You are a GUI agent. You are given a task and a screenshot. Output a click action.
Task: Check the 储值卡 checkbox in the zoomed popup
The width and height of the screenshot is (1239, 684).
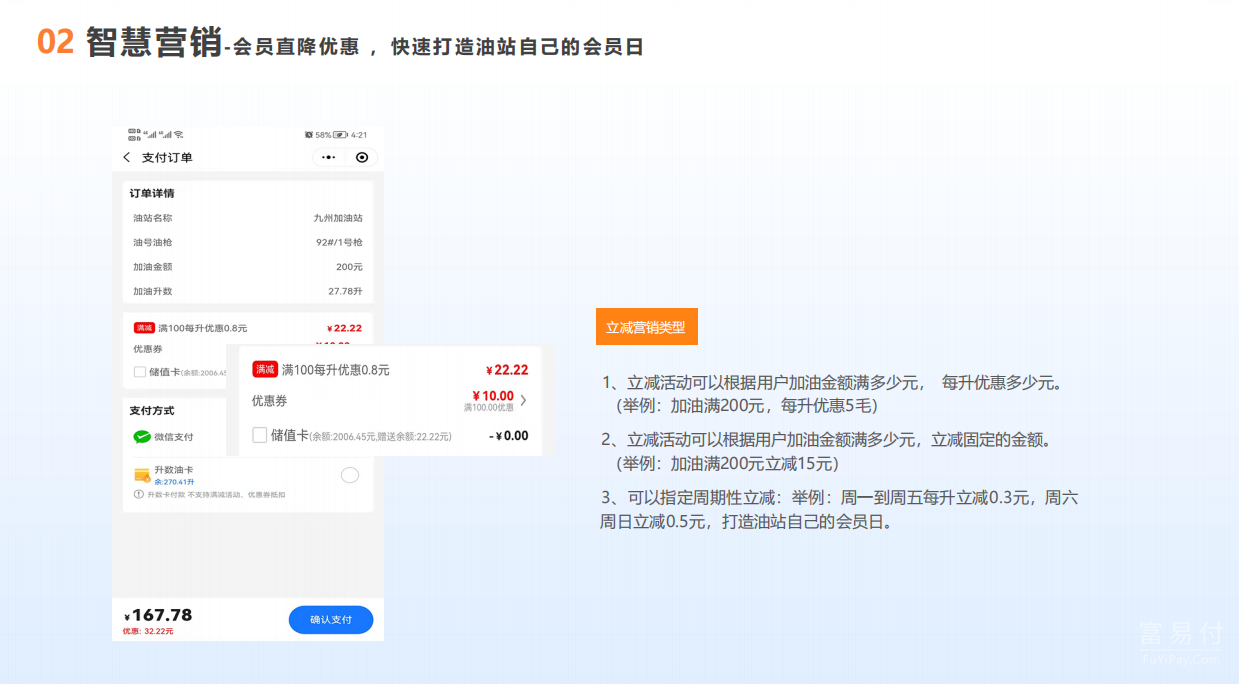pos(260,435)
